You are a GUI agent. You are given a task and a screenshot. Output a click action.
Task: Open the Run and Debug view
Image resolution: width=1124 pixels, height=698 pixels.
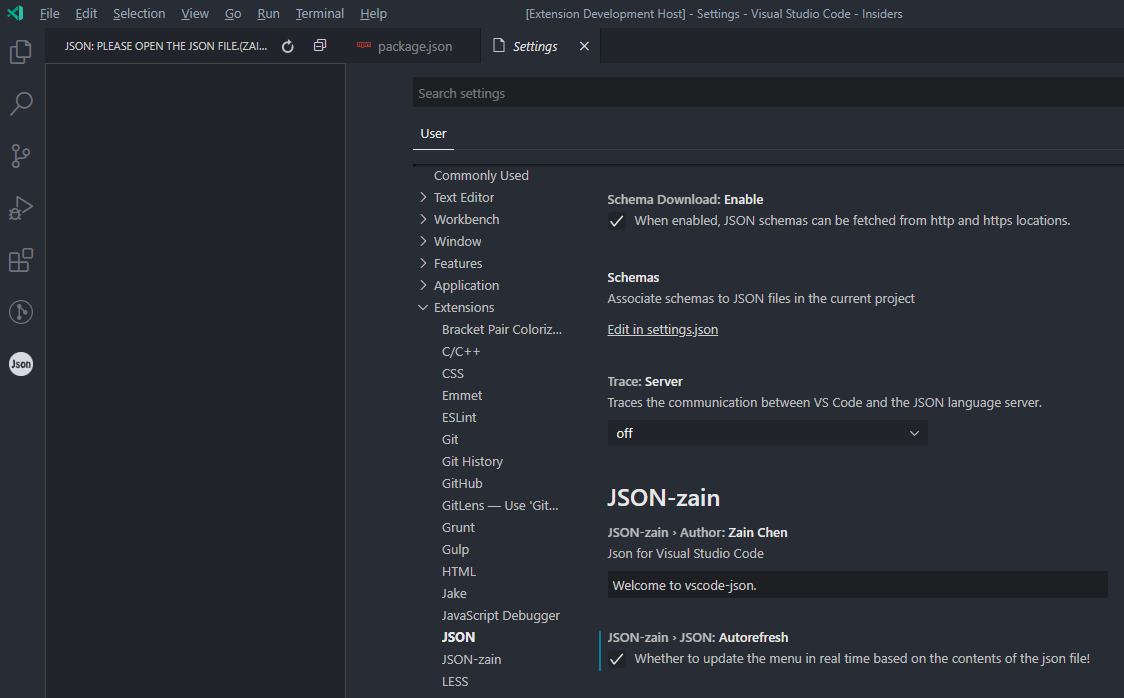tap(21, 208)
